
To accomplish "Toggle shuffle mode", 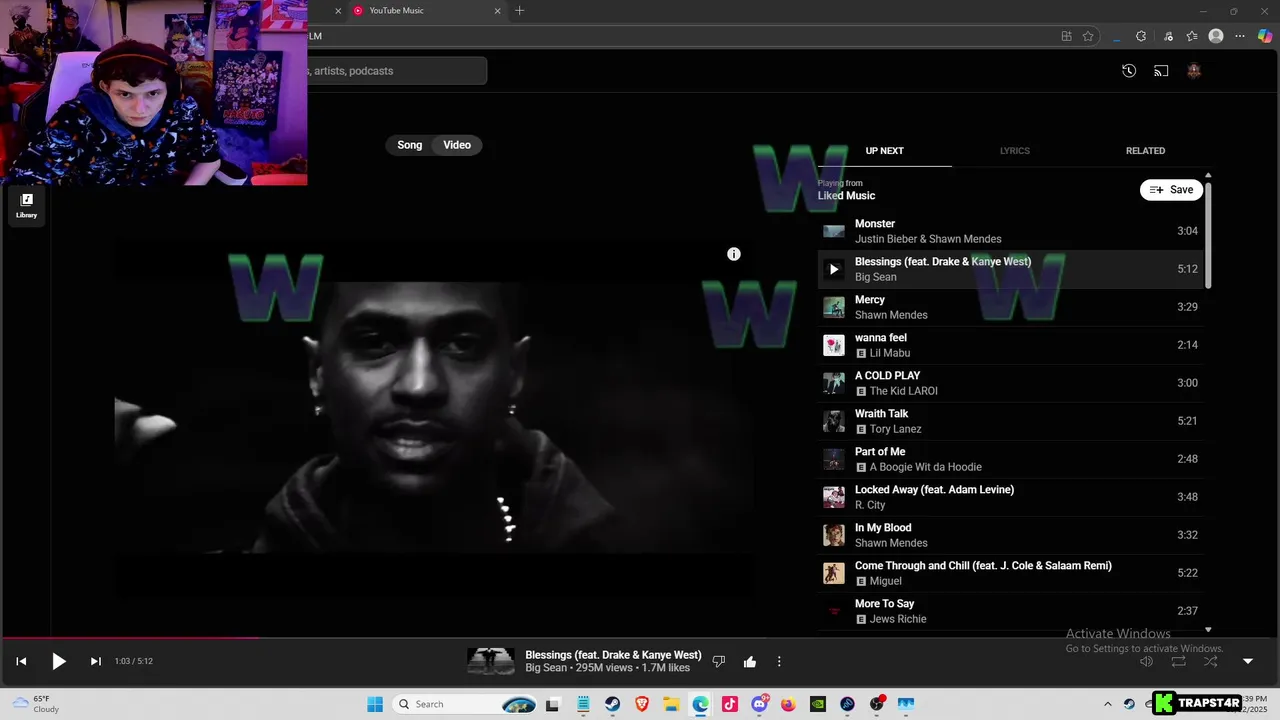I will (x=1211, y=661).
